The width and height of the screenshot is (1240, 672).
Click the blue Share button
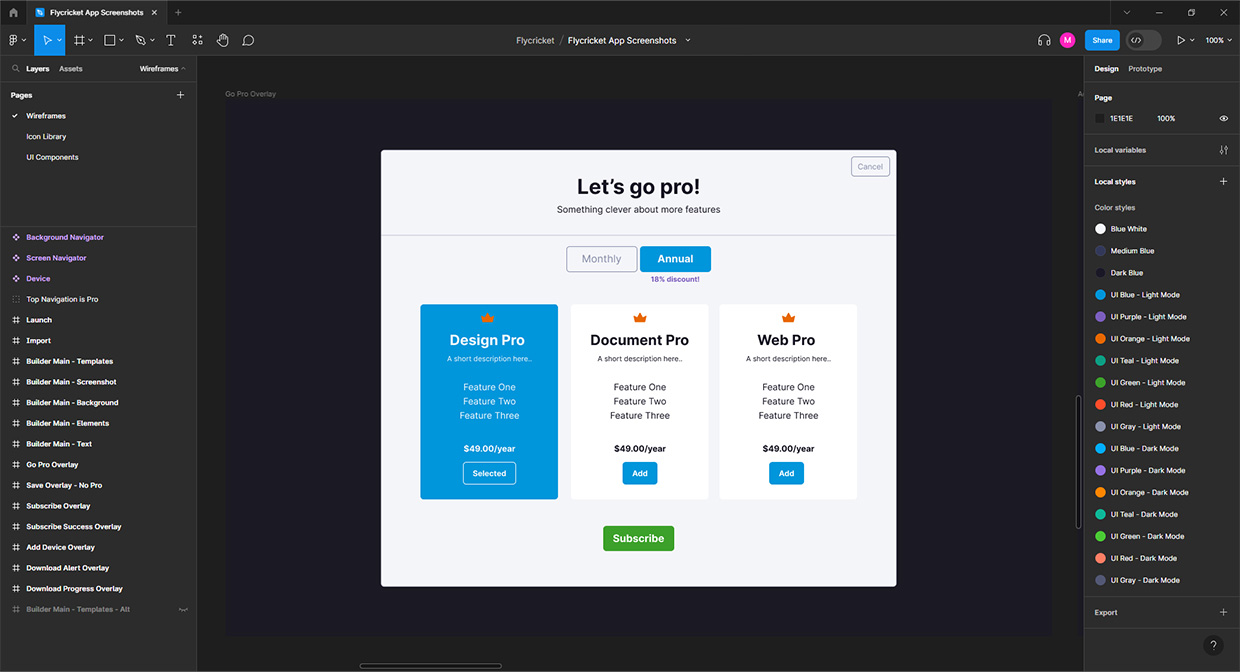(1102, 40)
